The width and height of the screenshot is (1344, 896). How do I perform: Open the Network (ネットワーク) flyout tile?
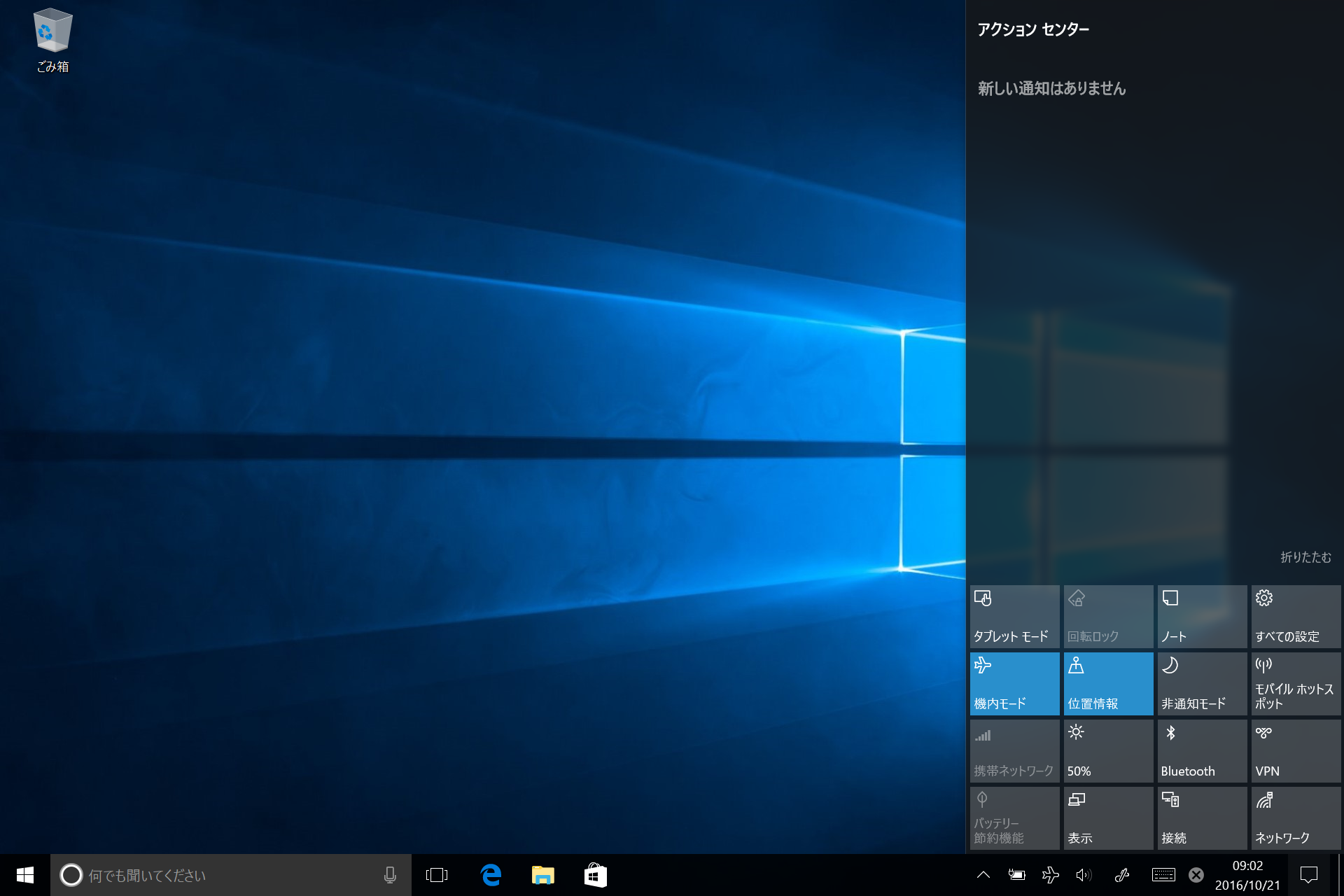click(1296, 818)
